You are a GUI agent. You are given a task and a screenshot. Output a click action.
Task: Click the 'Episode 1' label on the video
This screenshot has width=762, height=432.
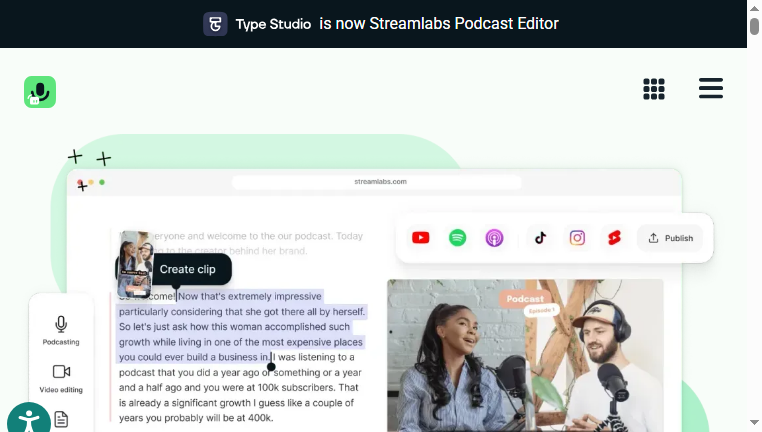[x=541, y=310]
